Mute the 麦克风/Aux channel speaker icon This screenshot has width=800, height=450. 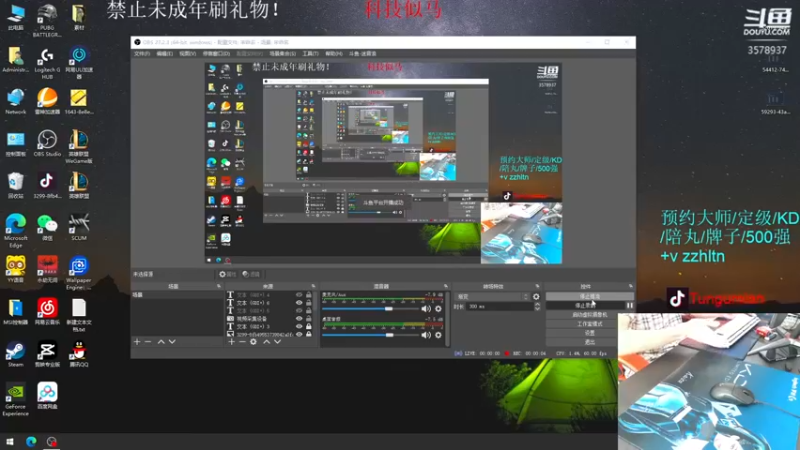pos(426,309)
